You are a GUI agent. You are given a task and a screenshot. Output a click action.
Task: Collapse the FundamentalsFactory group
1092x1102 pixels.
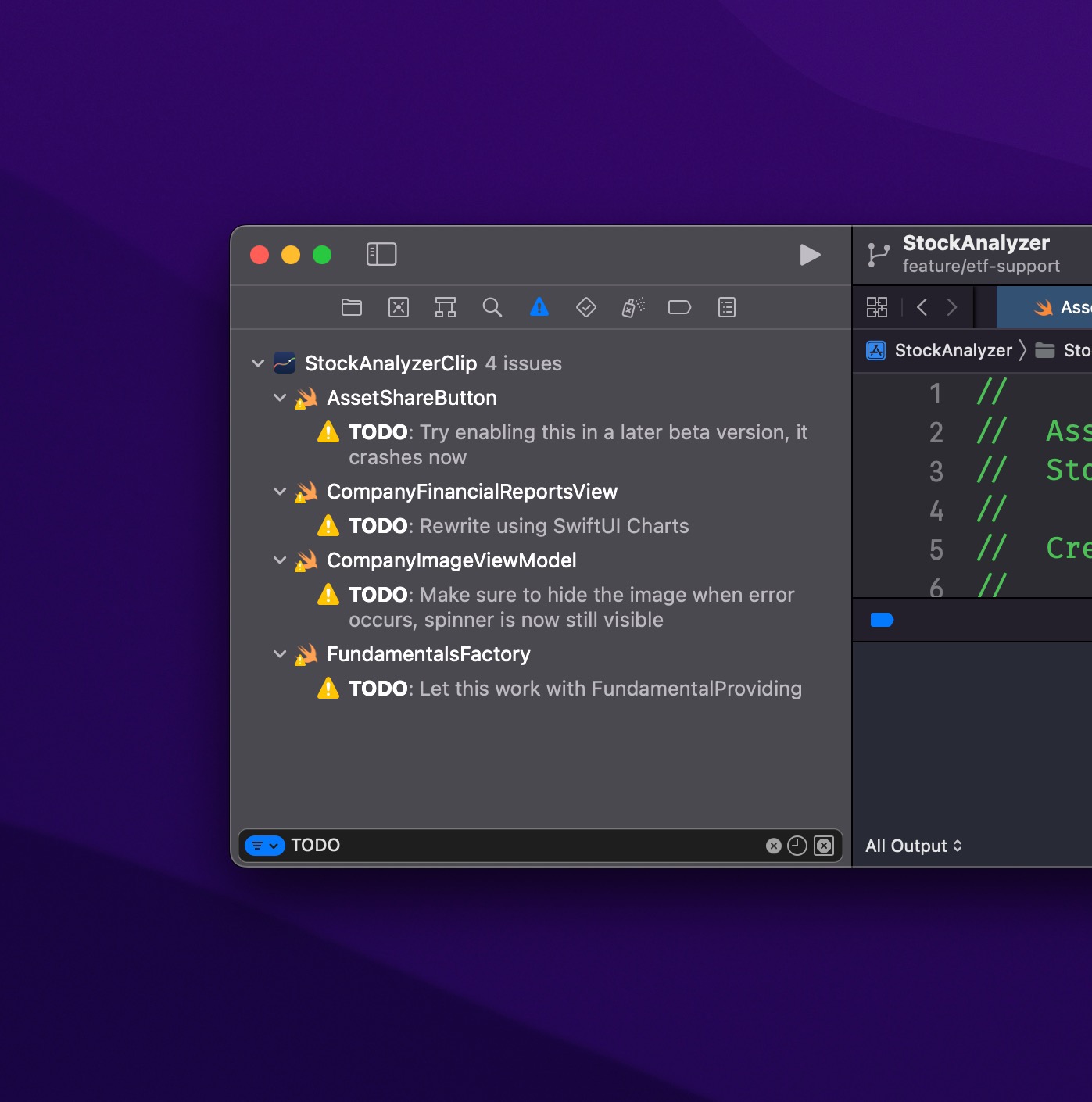pyautogui.click(x=280, y=653)
